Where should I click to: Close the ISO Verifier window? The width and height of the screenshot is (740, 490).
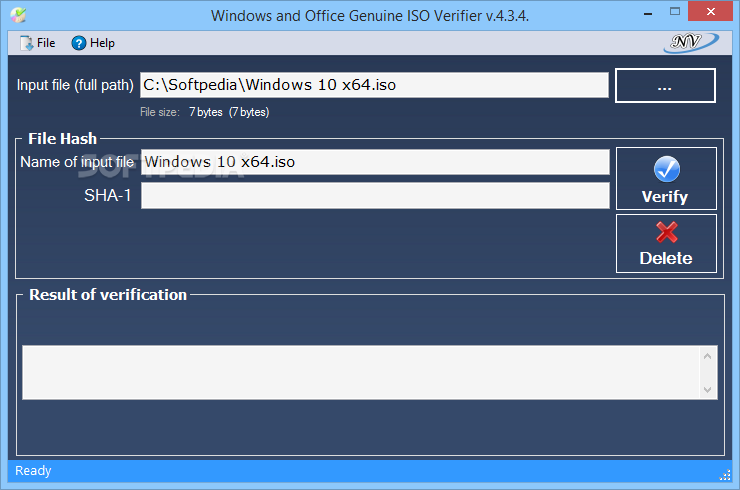710,12
